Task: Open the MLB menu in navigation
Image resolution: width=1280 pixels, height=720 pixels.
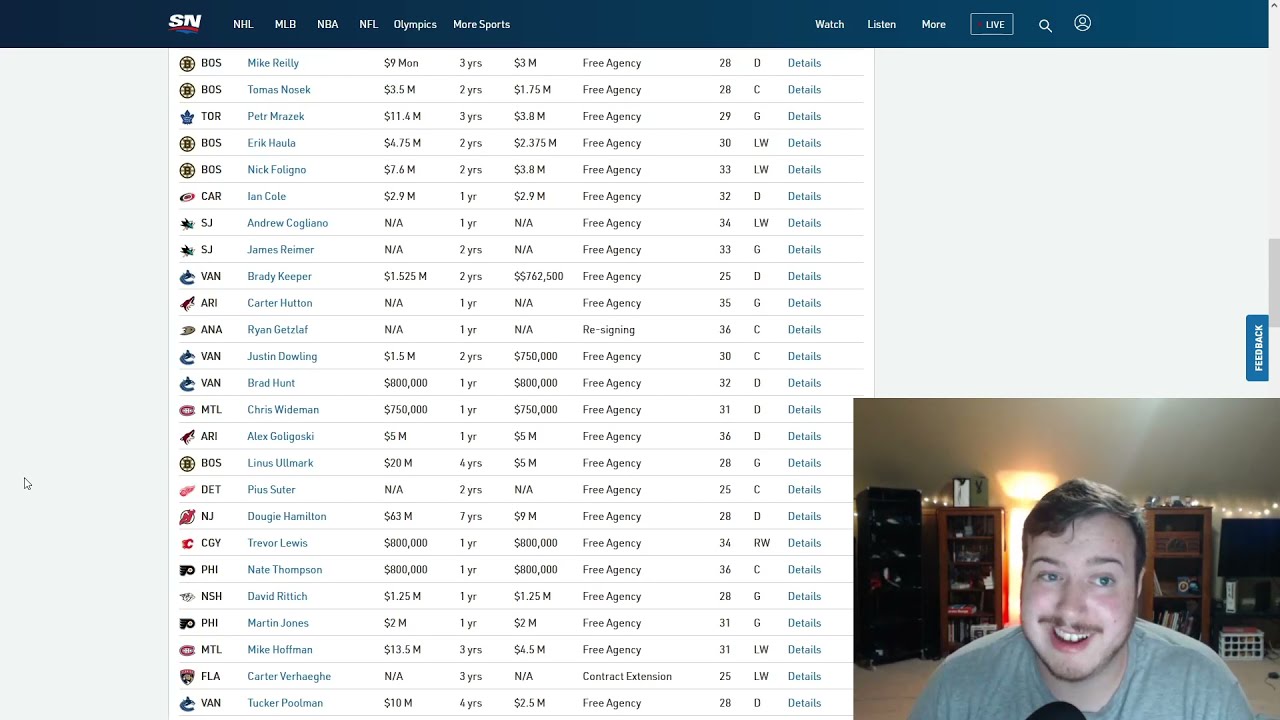Action: tap(285, 24)
